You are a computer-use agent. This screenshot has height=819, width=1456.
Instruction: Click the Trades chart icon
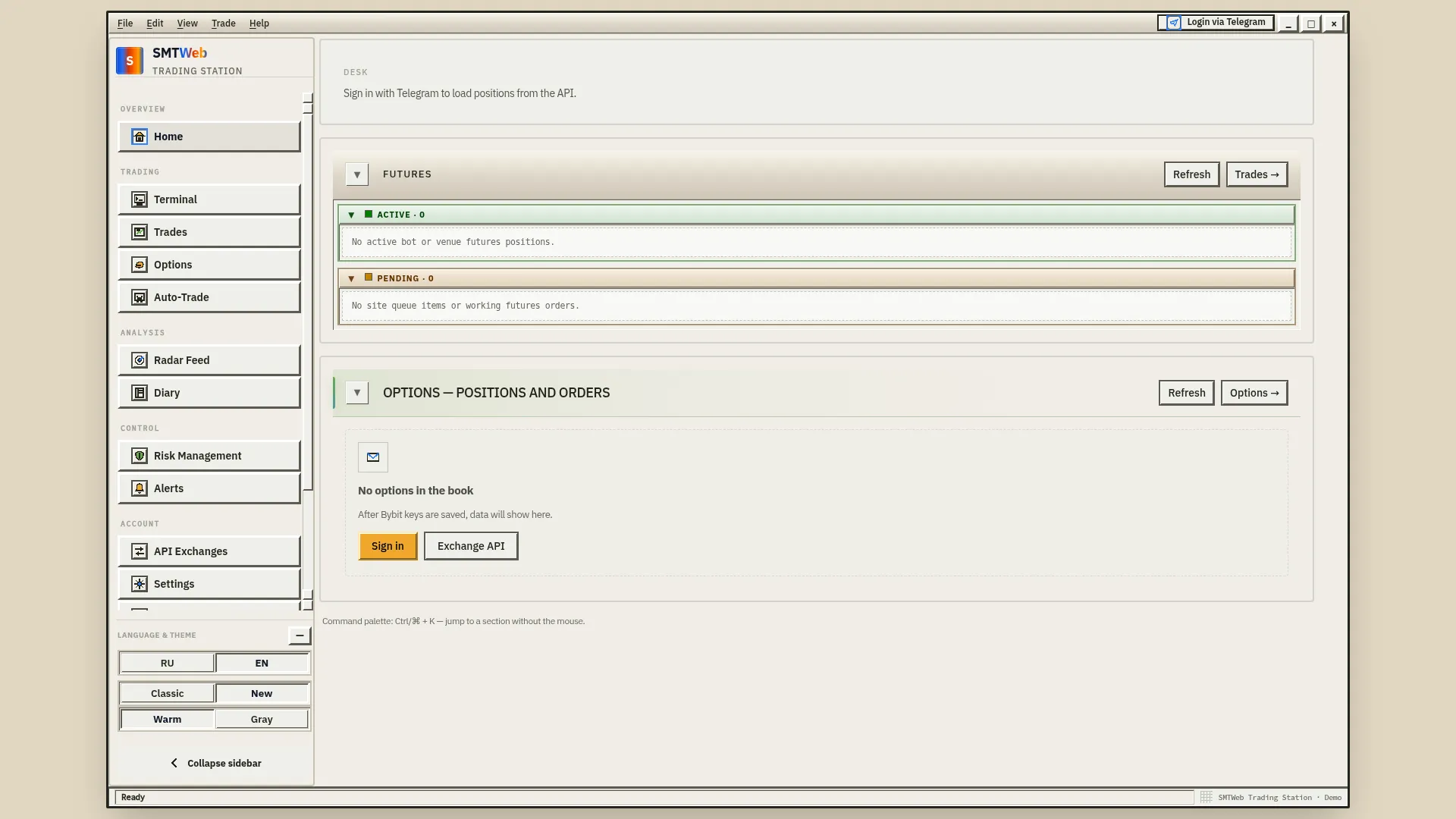(140, 232)
